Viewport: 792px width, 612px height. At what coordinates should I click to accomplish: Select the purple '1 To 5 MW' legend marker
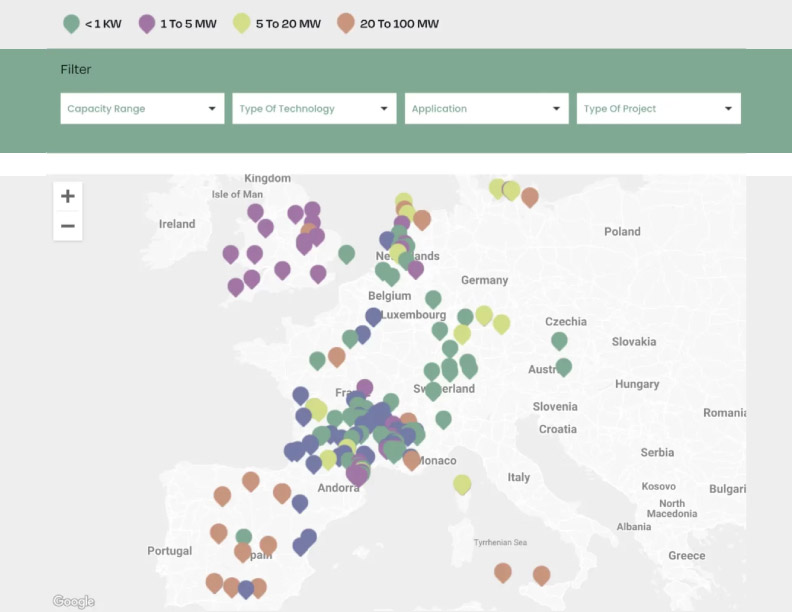coord(147,23)
